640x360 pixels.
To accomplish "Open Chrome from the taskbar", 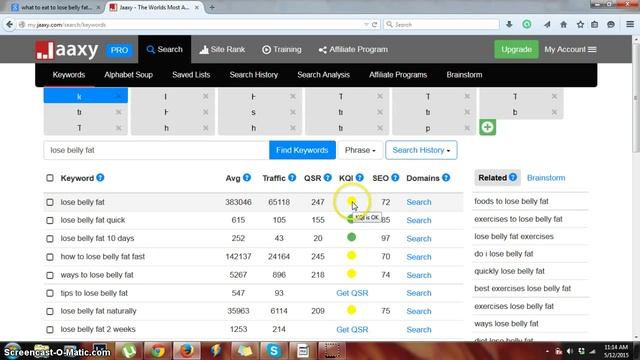I will pyautogui.click(x=158, y=351).
